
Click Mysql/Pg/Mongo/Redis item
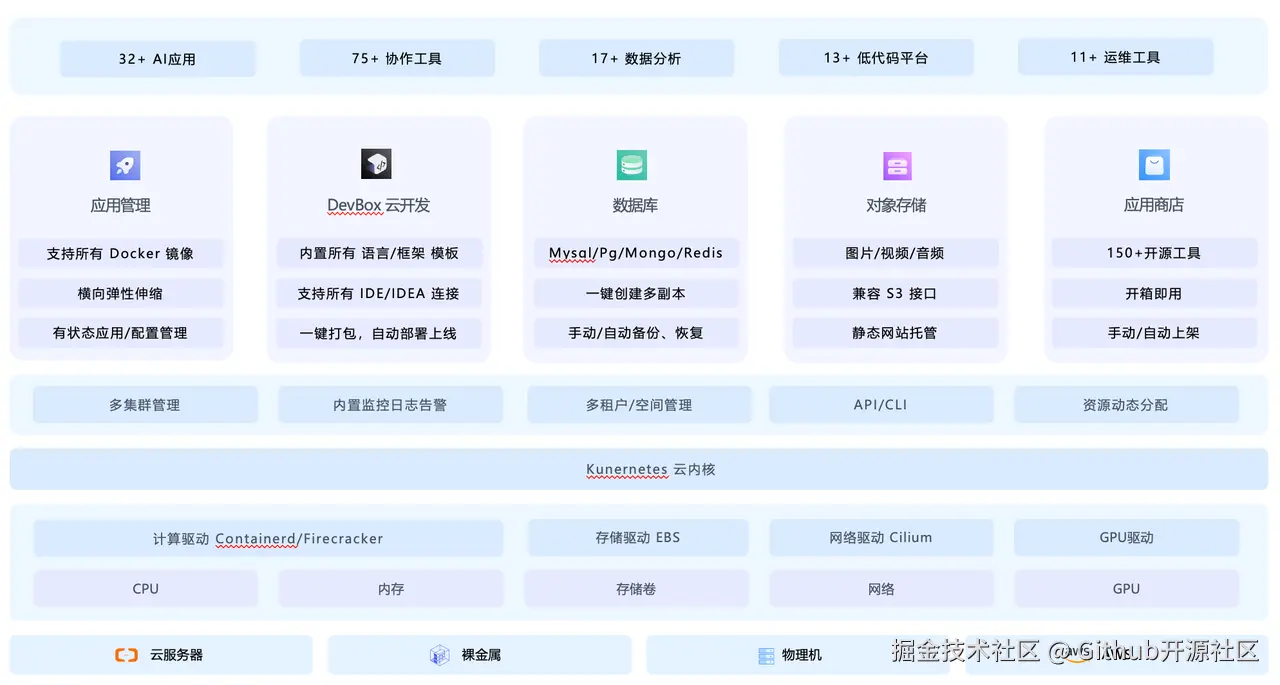(636, 253)
